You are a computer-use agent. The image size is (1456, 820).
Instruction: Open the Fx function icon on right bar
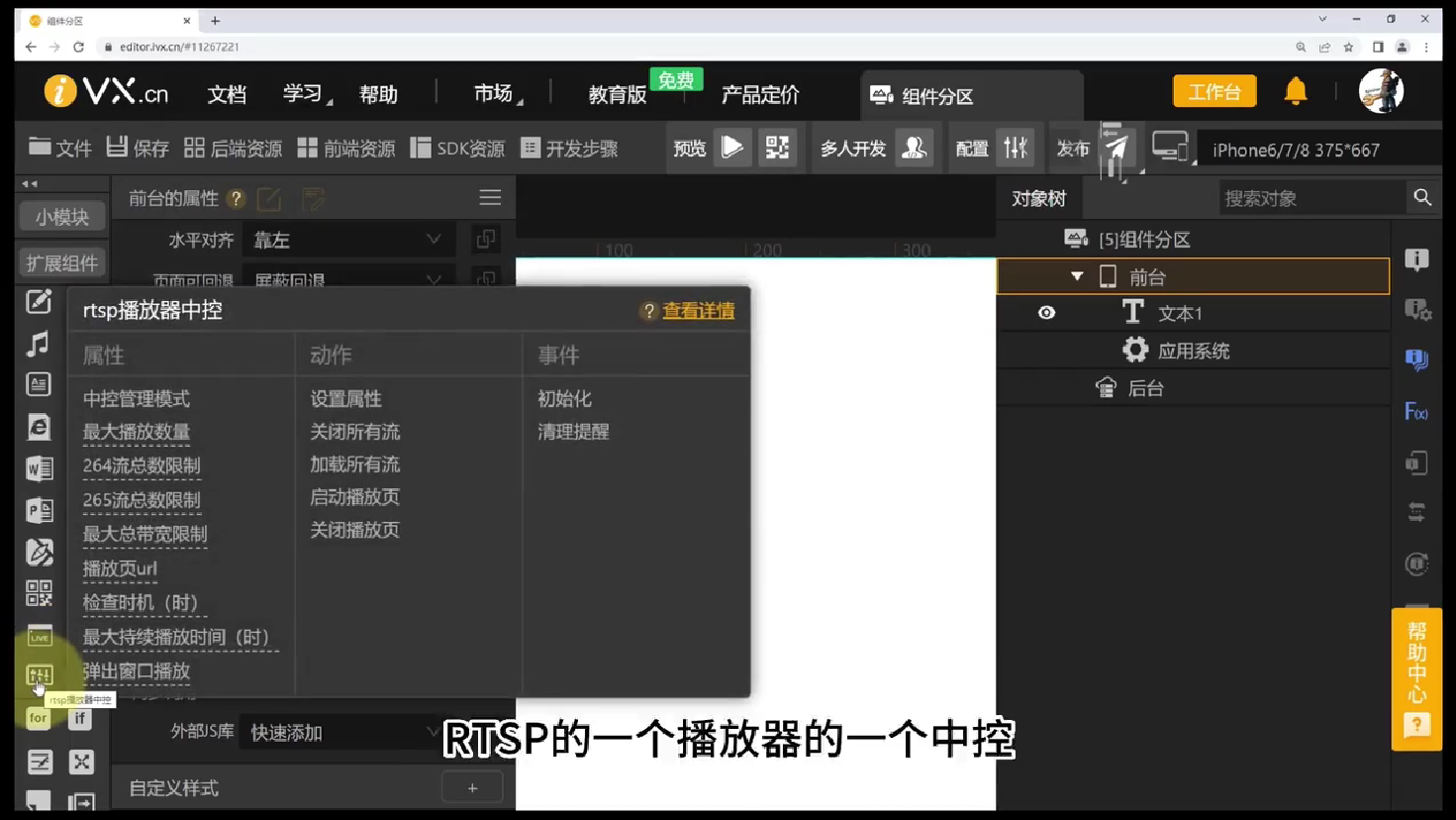click(x=1416, y=411)
